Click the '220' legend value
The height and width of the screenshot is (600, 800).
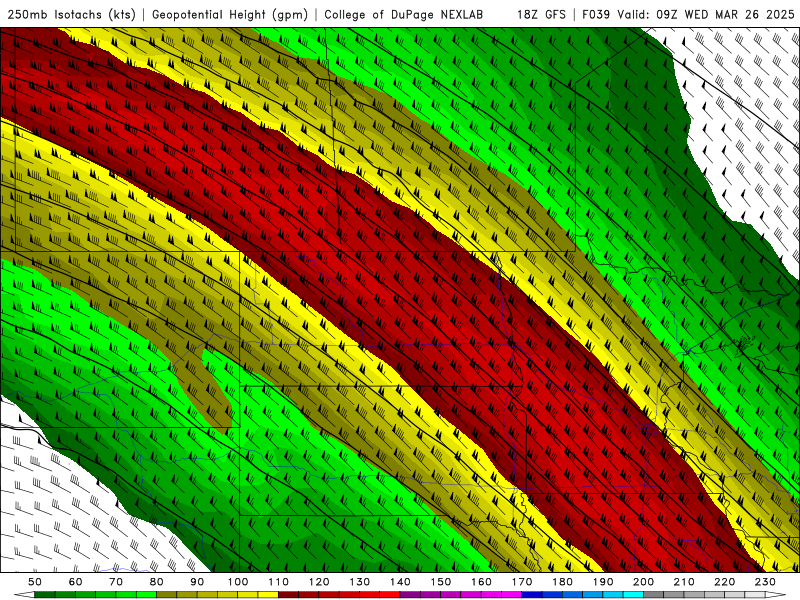[x=725, y=582]
